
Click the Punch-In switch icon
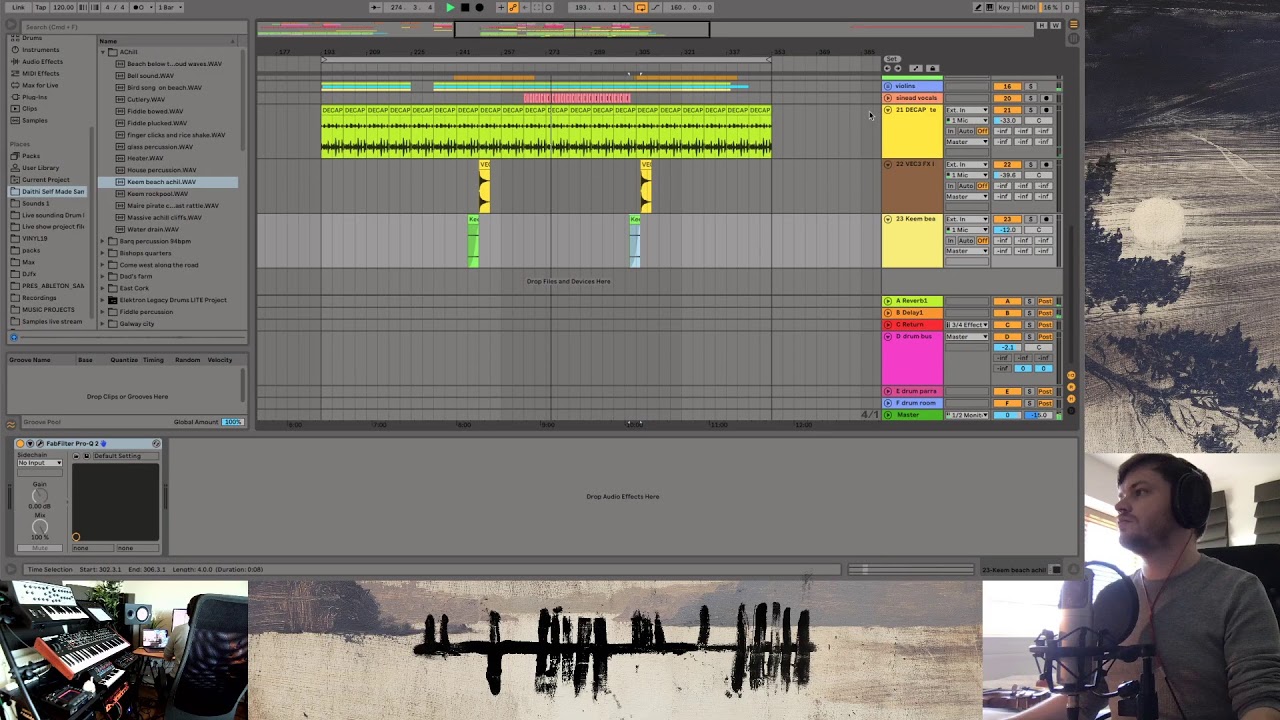tap(626, 7)
